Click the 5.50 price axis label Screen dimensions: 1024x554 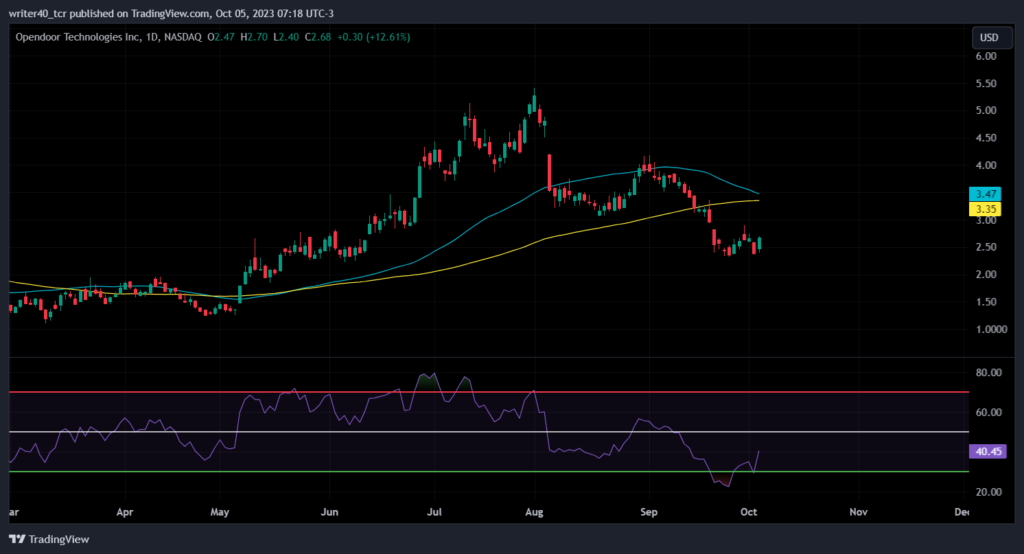(x=986, y=84)
